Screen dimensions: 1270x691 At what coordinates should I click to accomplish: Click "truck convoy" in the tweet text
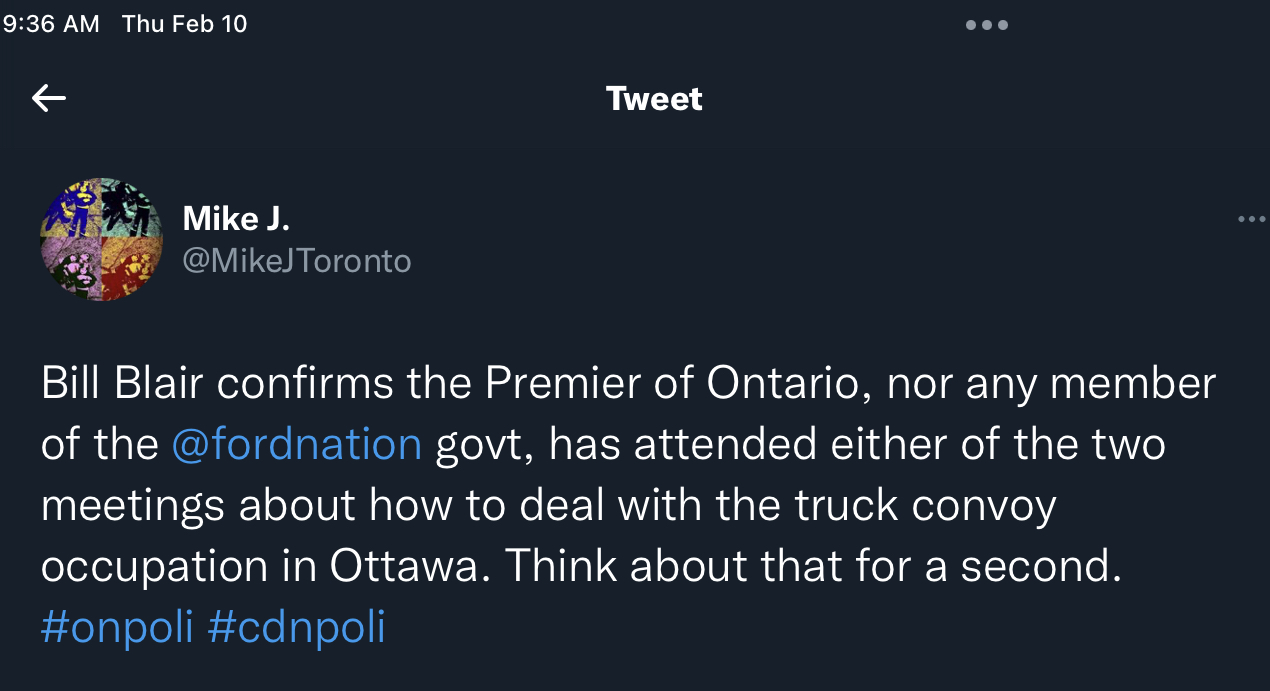pos(926,506)
